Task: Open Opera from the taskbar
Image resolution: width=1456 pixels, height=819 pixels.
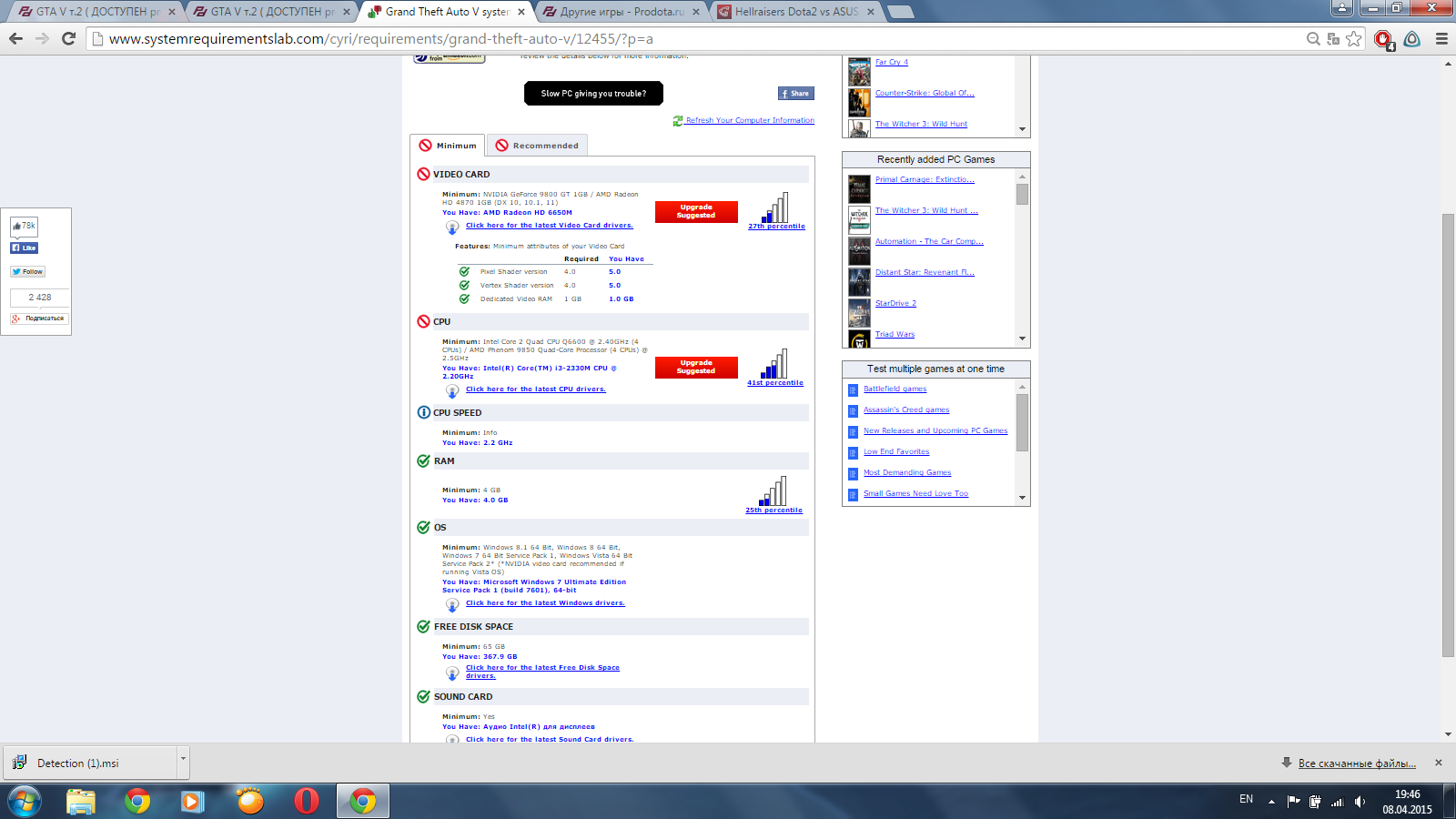Action: [307, 801]
